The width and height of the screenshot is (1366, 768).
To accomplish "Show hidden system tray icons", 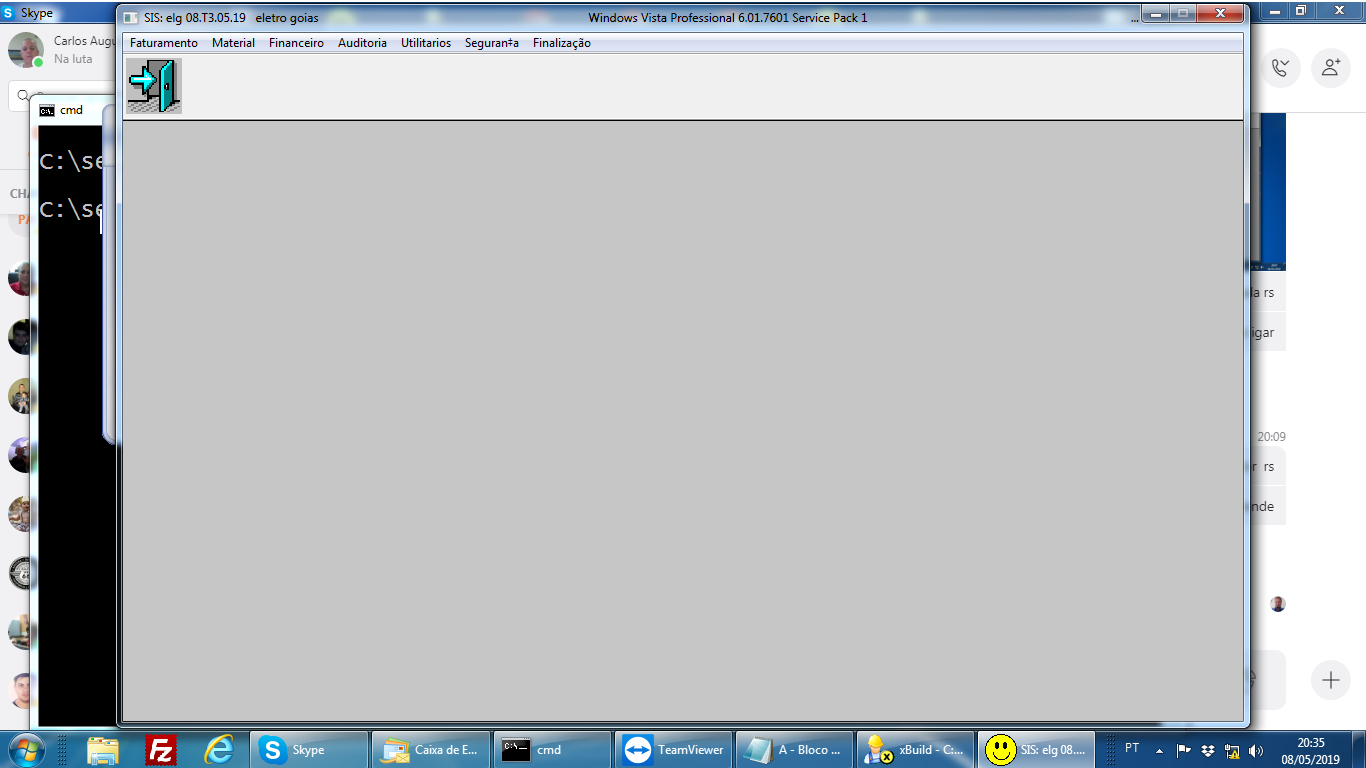I will [x=1159, y=750].
